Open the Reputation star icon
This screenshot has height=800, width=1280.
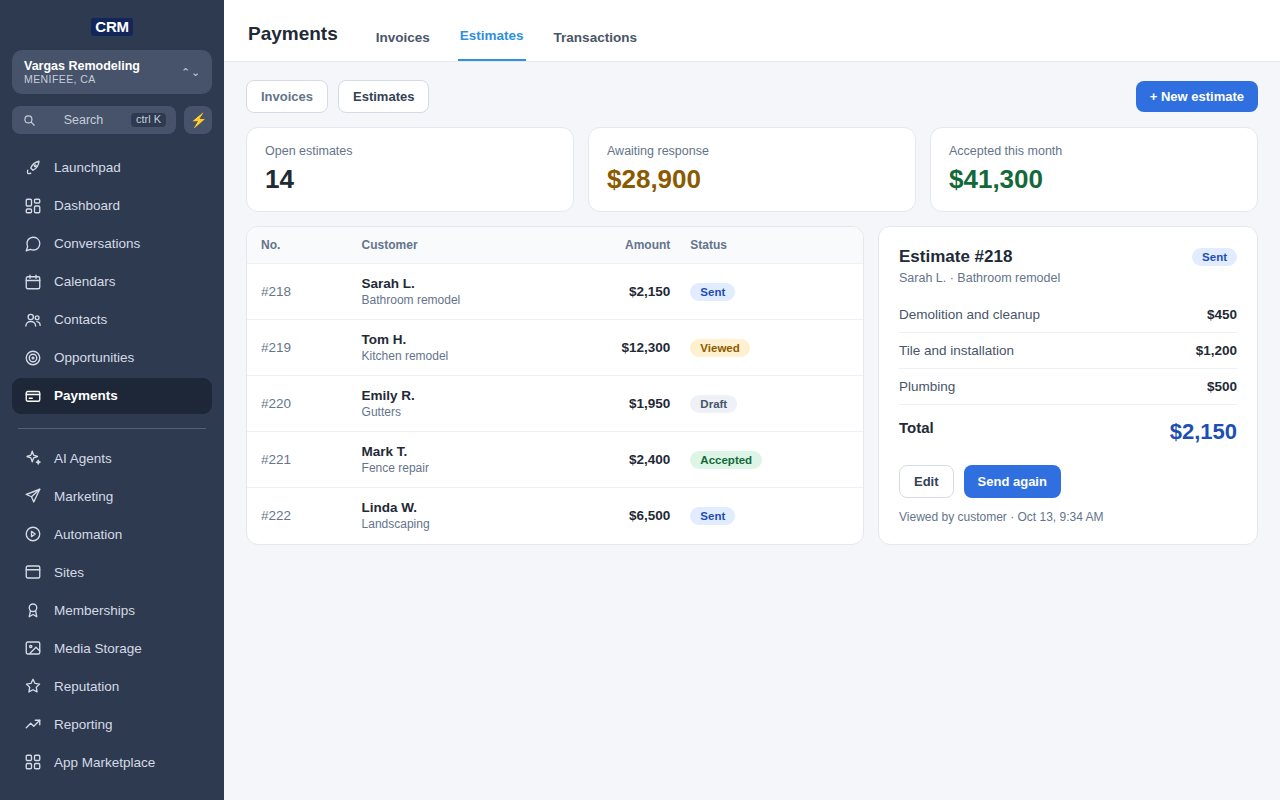[x=33, y=687]
